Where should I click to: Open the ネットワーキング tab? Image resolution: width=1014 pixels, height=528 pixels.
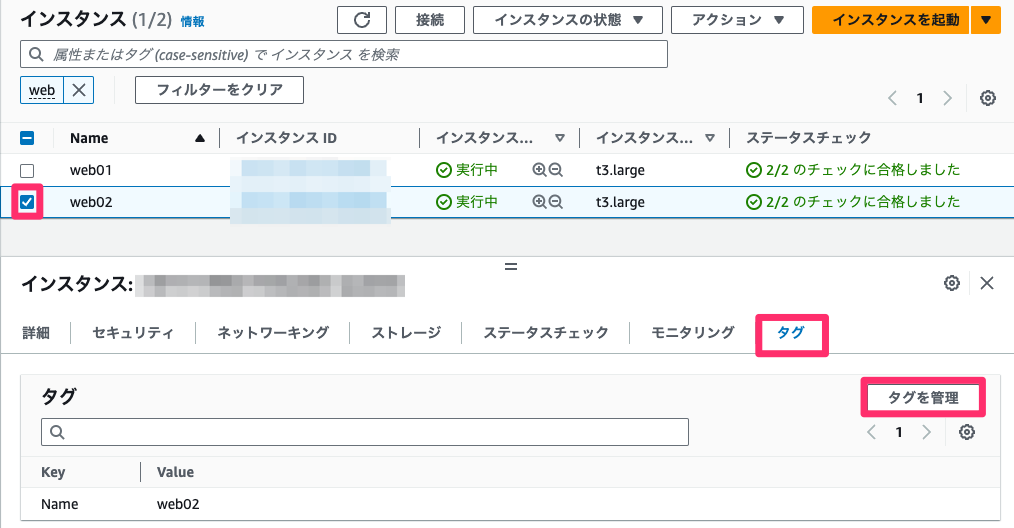(273, 333)
